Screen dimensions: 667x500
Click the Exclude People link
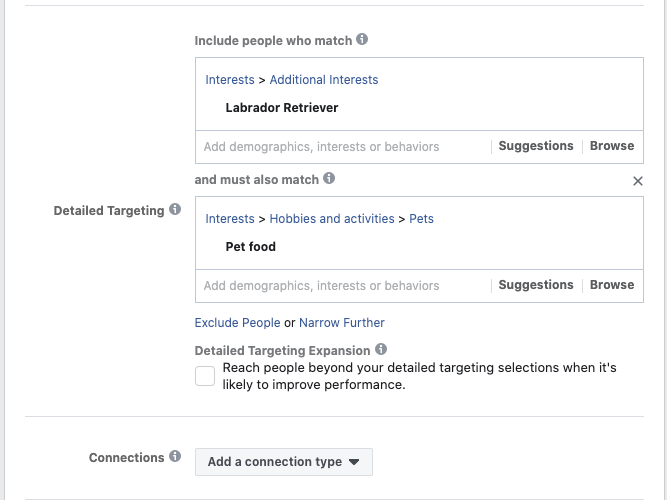pos(237,323)
